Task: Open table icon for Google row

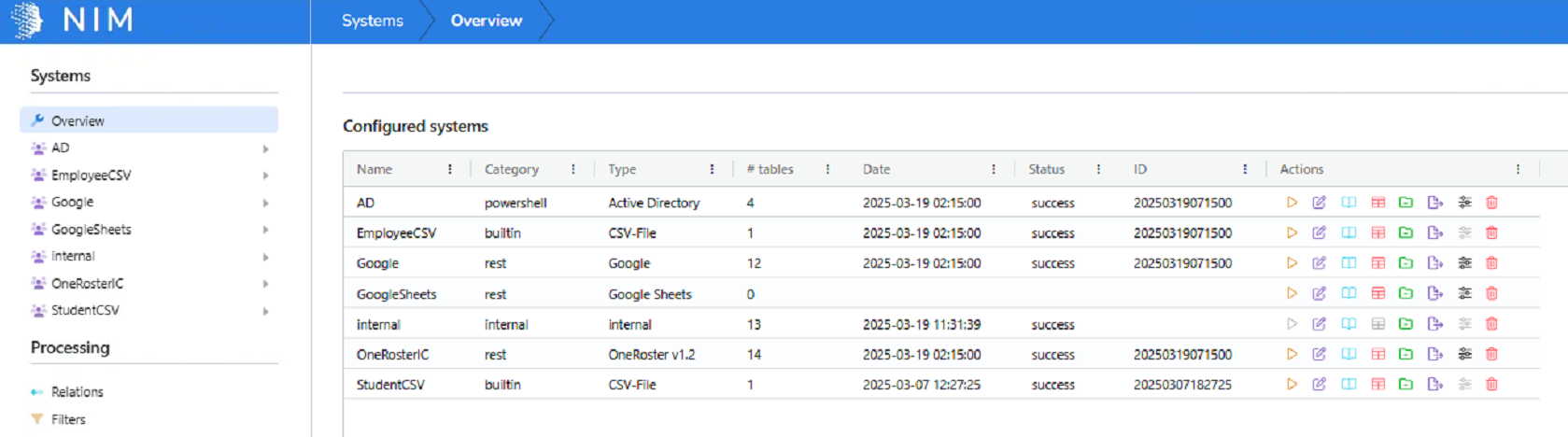Action: click(x=1377, y=263)
